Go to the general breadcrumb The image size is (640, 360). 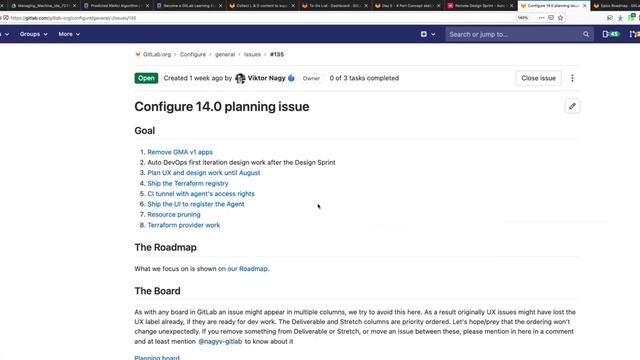[x=225, y=54]
